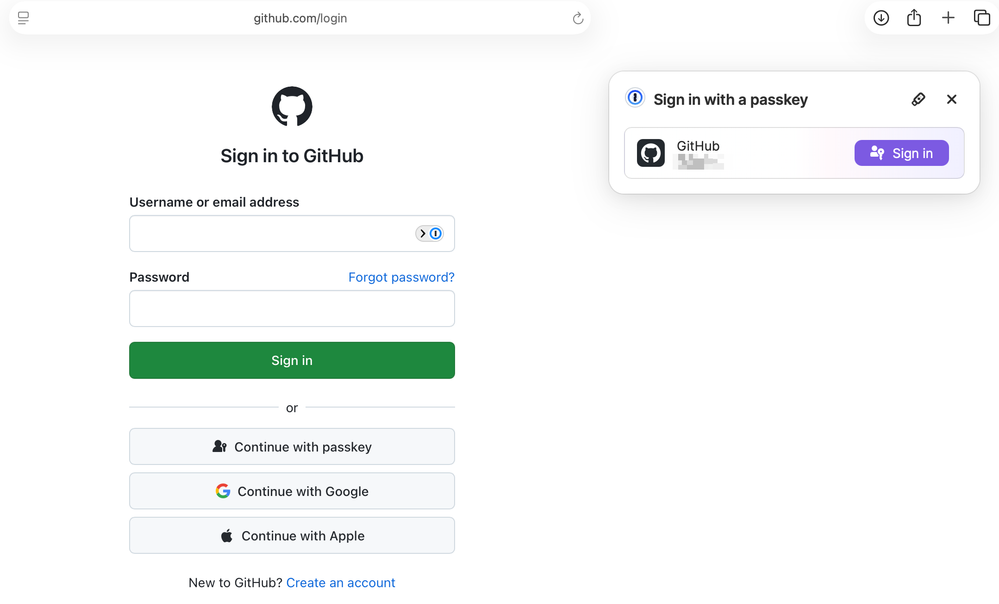Open the Forgot password? link

click(401, 277)
